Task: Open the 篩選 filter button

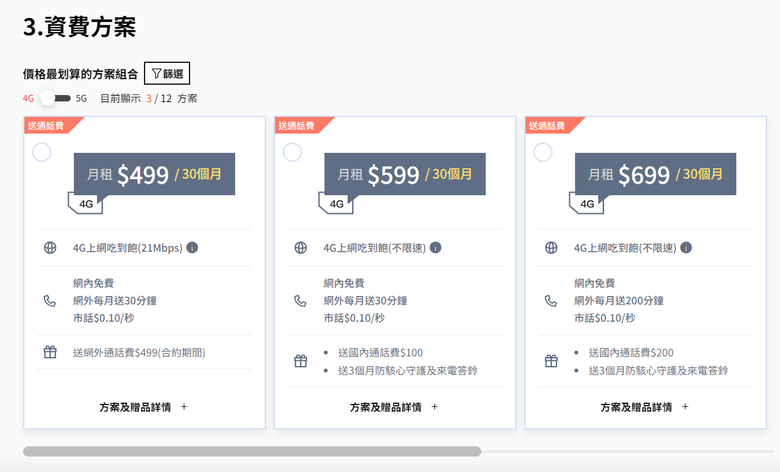Action: (167, 74)
